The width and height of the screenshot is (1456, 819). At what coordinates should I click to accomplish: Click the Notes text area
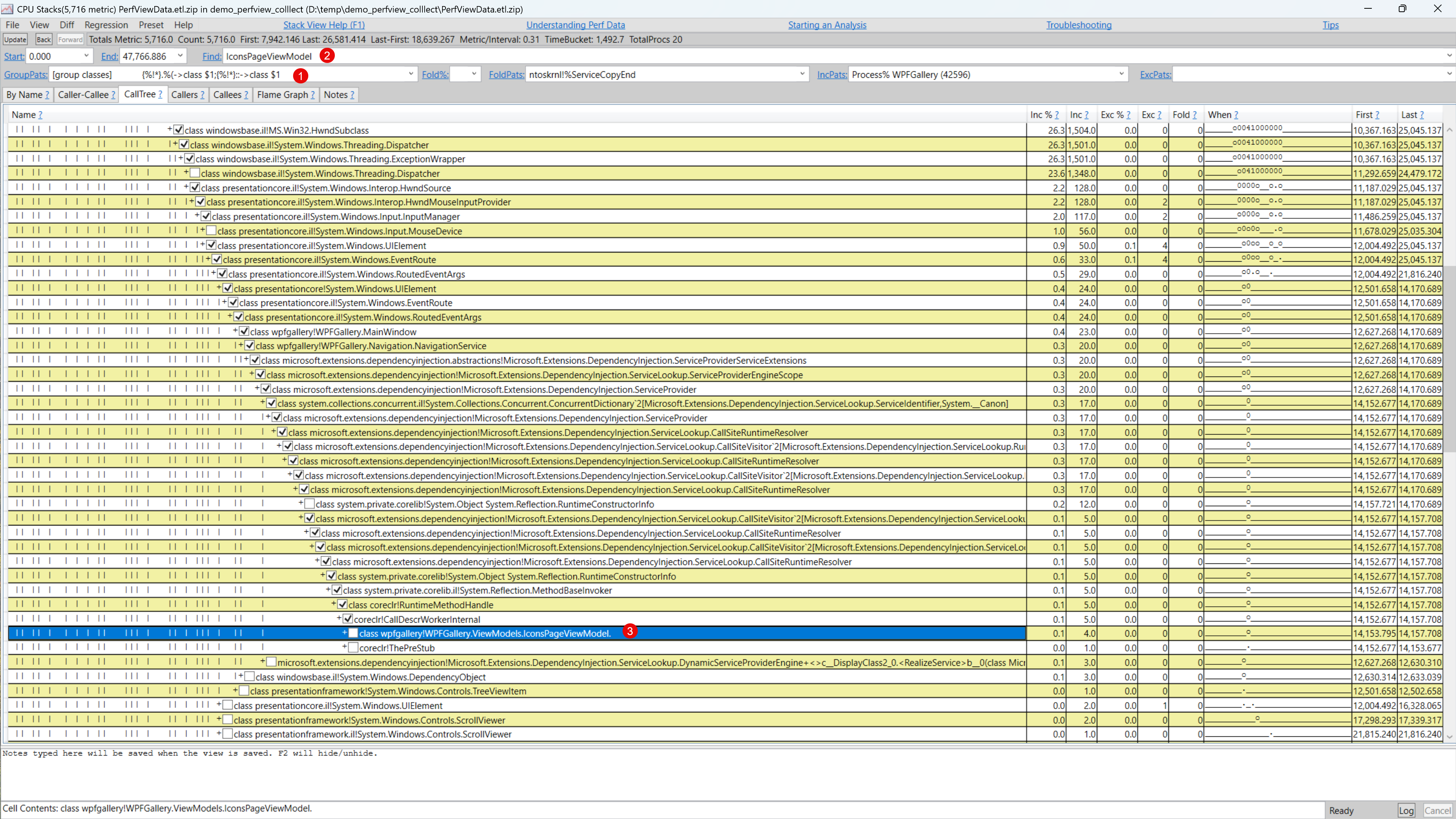[x=728, y=774]
